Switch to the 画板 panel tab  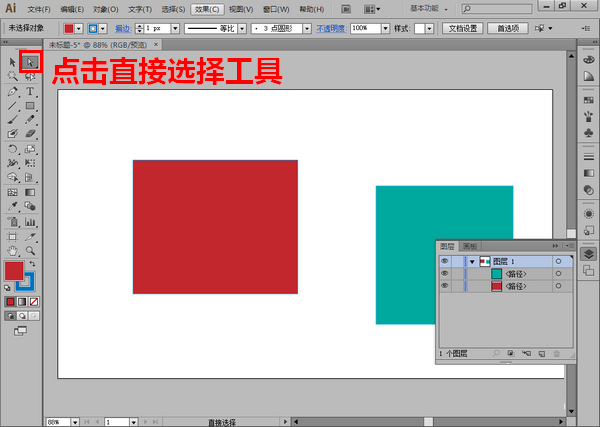click(x=468, y=245)
